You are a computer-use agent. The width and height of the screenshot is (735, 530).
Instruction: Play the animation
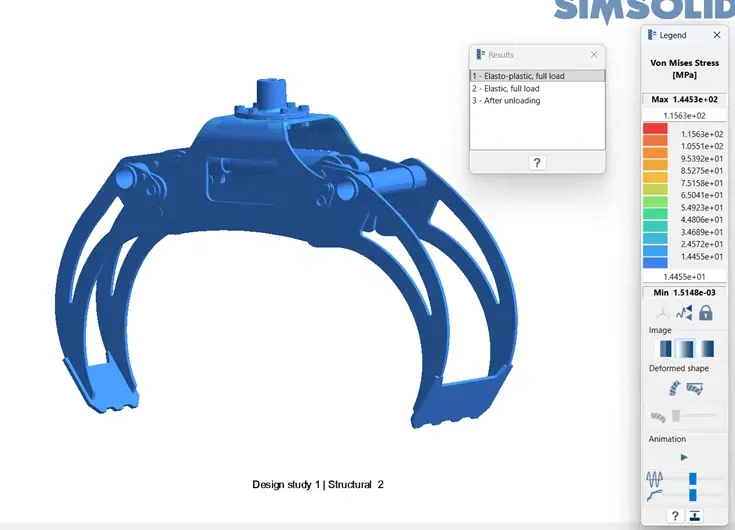684,457
